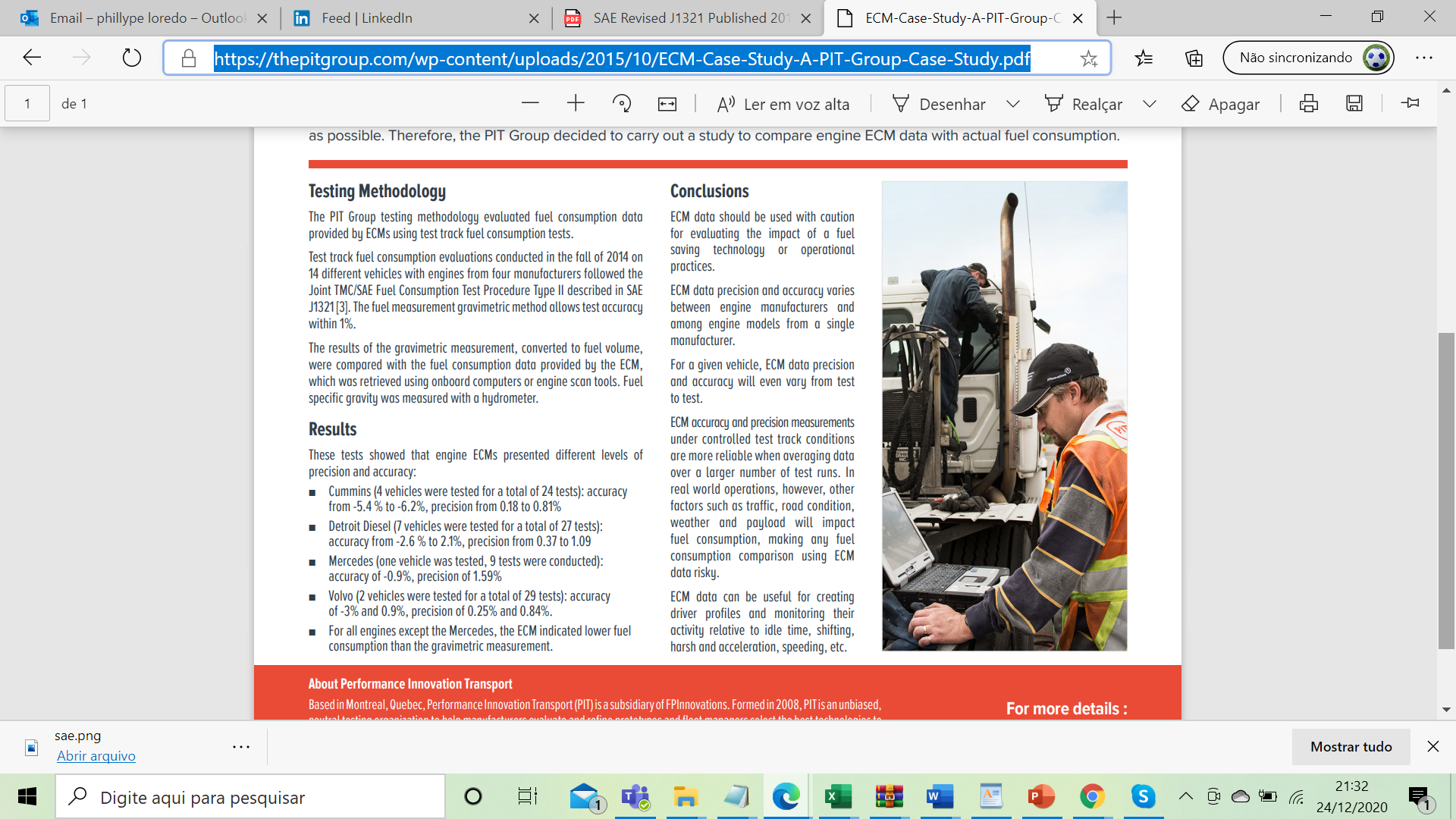This screenshot has width=1456, height=819.
Task: Open options menu for the sae.png download
Action: pos(241,747)
